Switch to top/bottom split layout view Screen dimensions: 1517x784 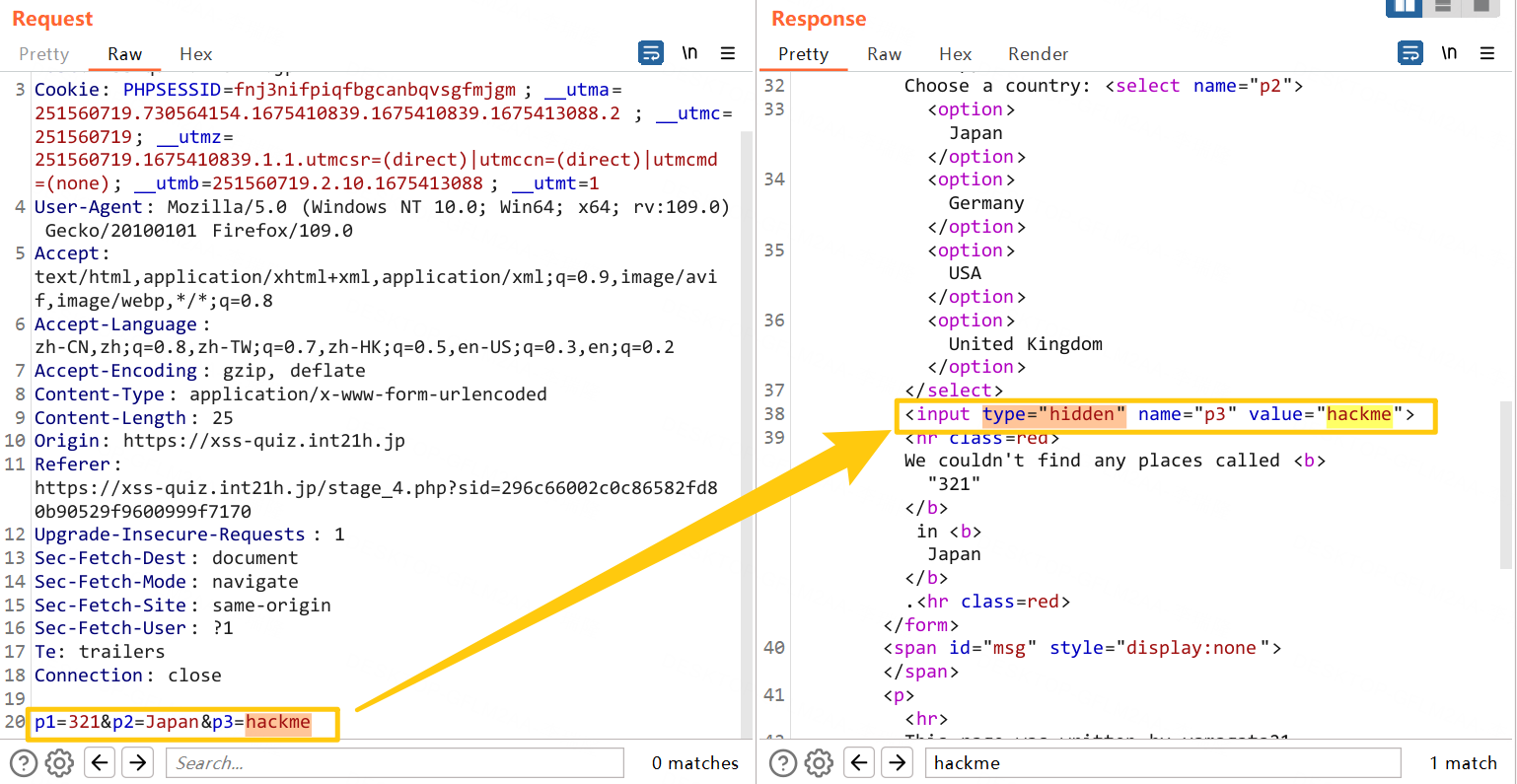(x=1443, y=7)
